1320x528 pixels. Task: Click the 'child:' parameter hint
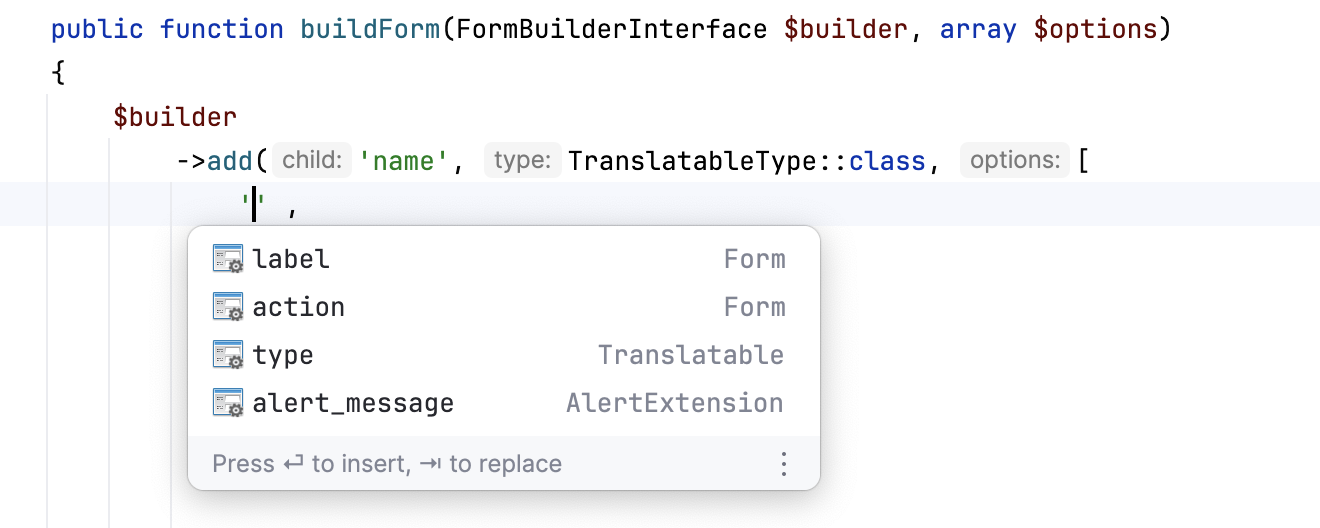312,160
